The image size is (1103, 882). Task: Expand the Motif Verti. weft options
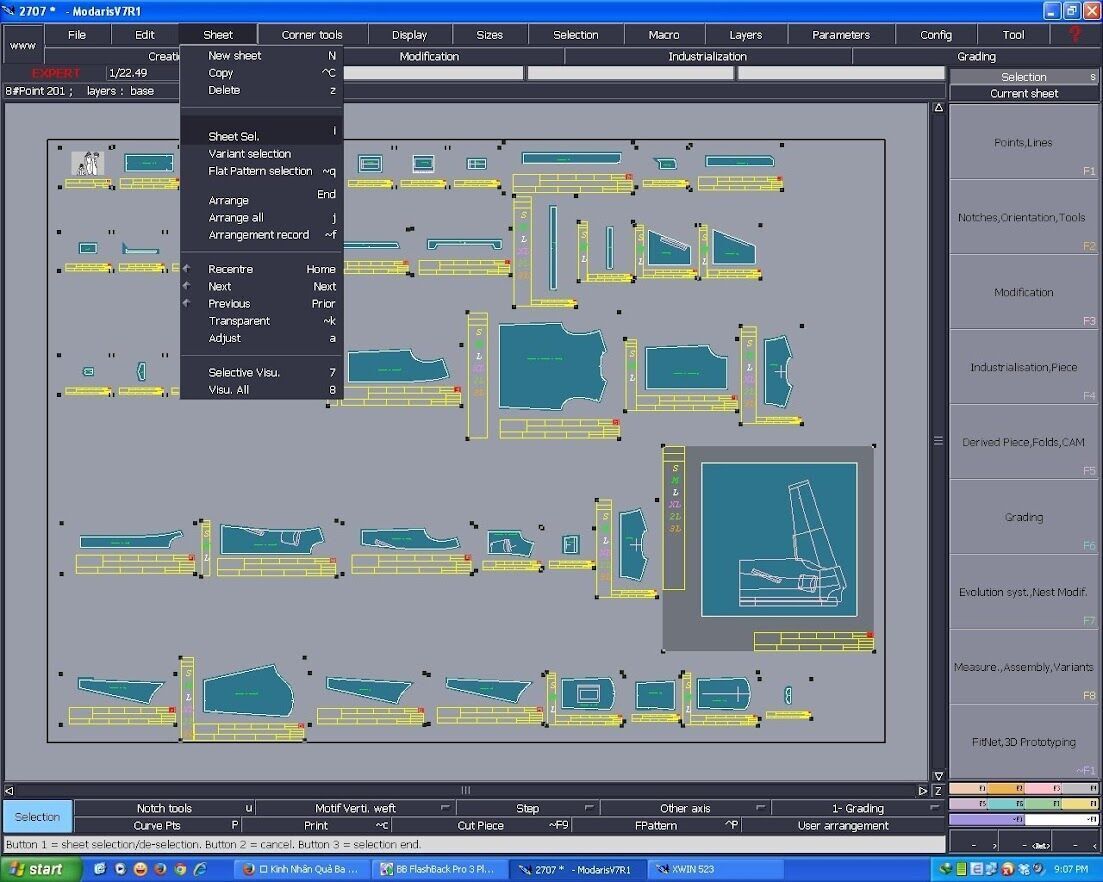click(x=445, y=808)
